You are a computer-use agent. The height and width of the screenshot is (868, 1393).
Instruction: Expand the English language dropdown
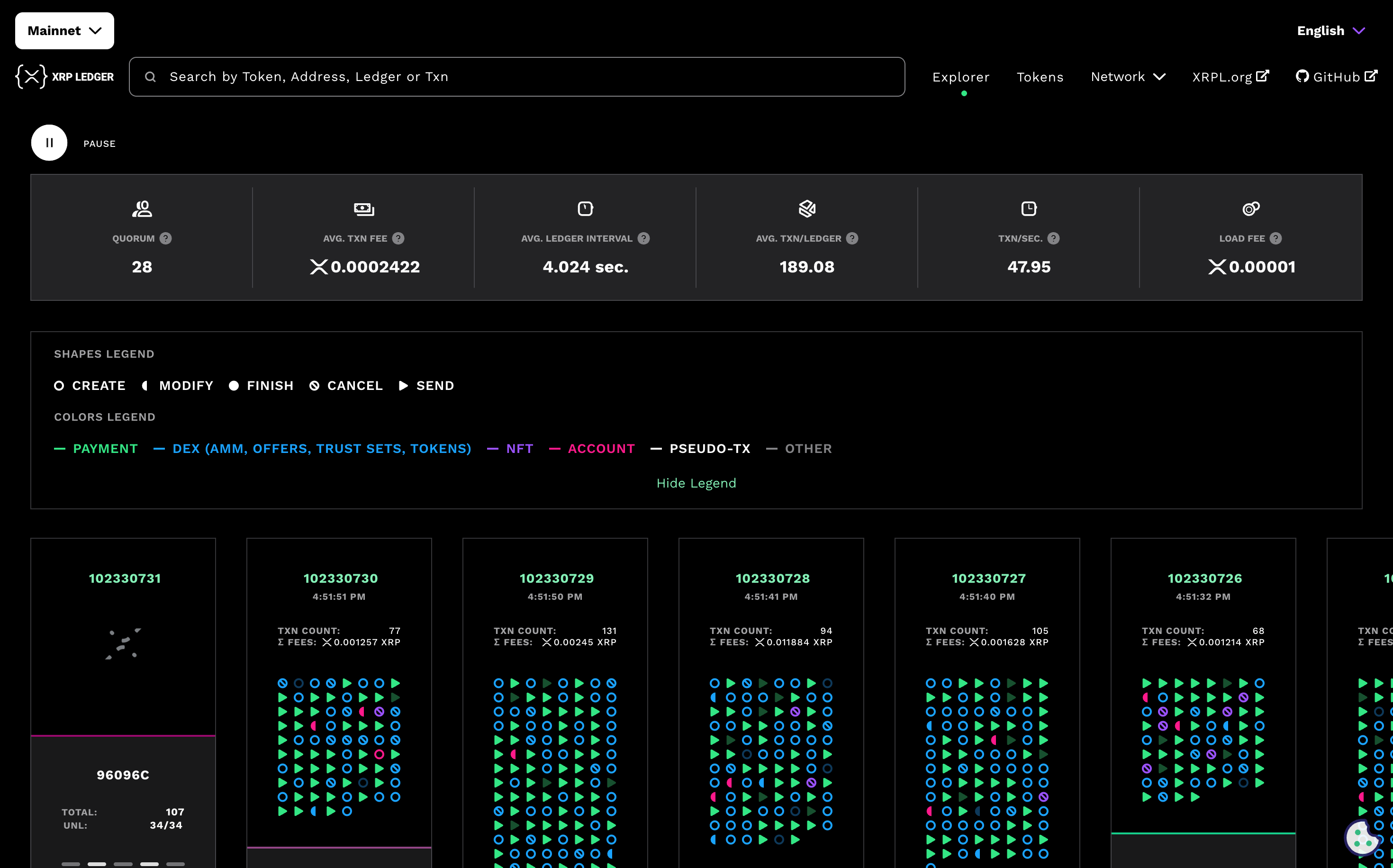point(1330,31)
